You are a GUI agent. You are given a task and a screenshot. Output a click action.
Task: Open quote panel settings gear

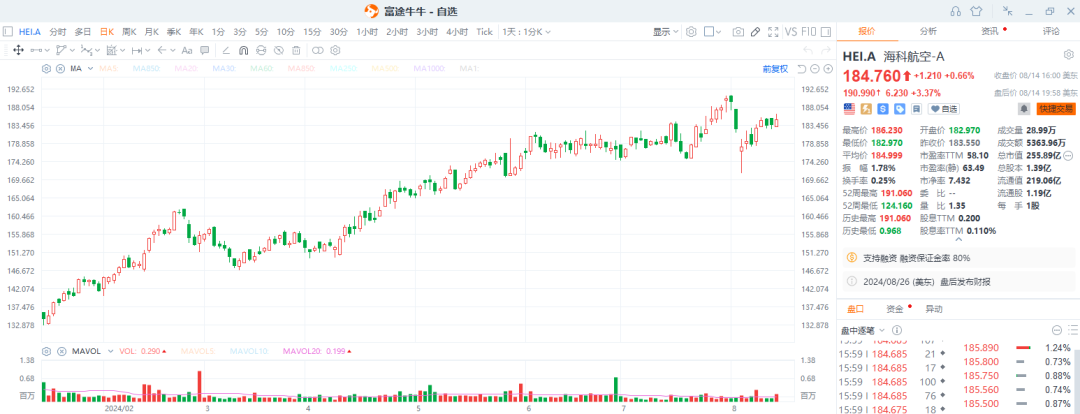point(1068,54)
